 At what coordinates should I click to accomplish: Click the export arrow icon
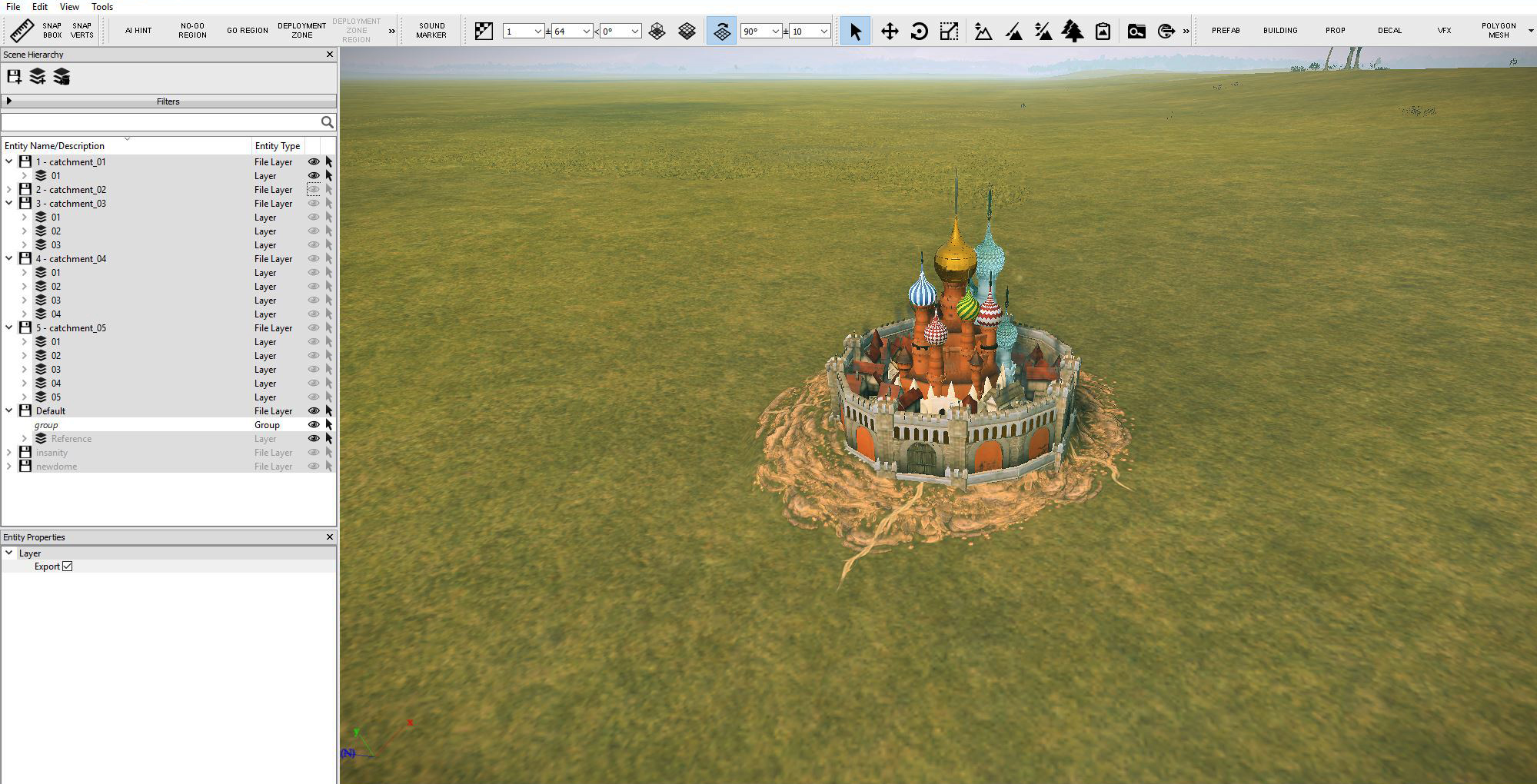pyautogui.click(x=1166, y=31)
